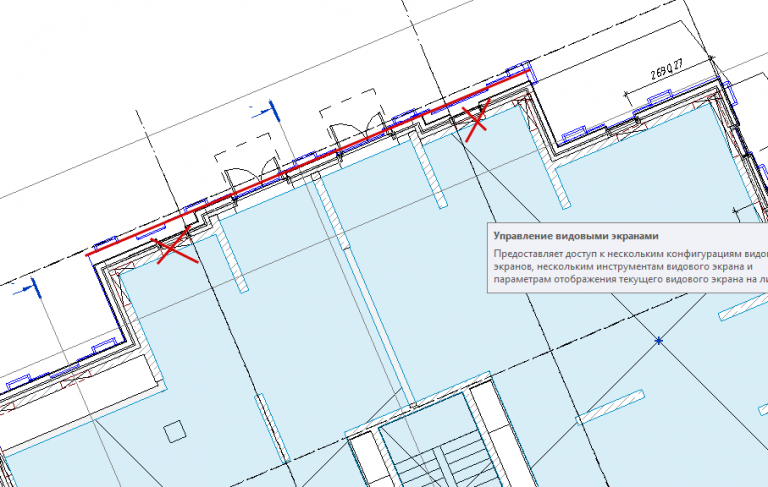Select the left double door swing
The width and height of the screenshot is (768, 487).
pyautogui.click(x=251, y=176)
